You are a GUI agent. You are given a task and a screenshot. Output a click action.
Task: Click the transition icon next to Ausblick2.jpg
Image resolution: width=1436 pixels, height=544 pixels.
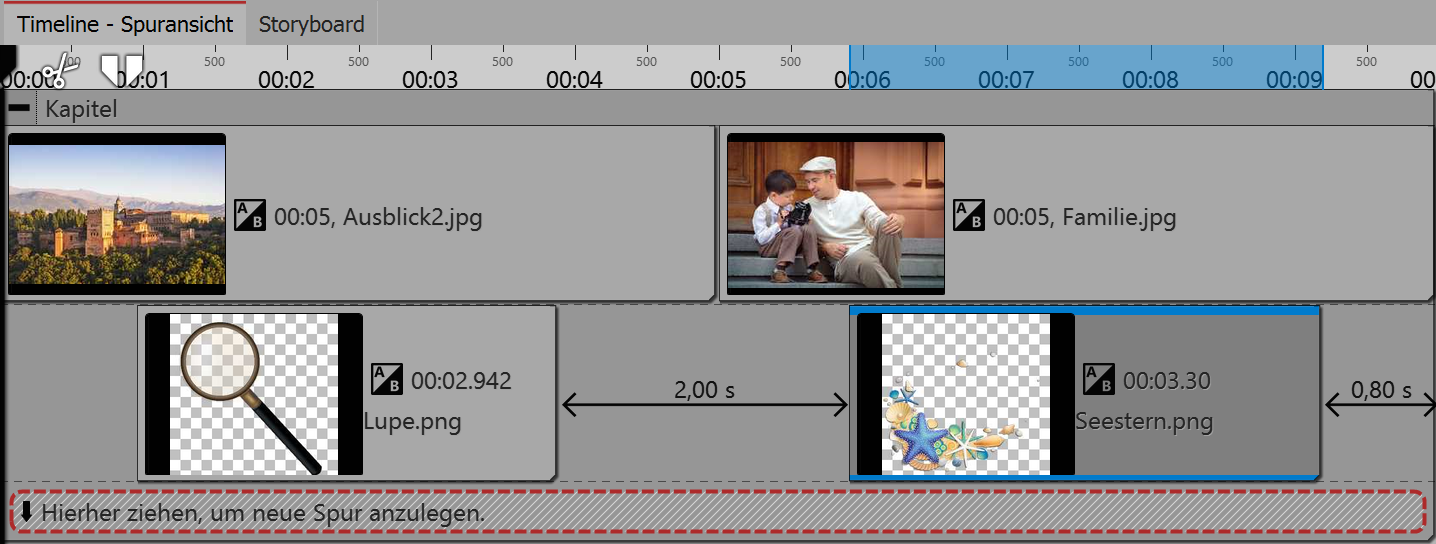[250, 215]
